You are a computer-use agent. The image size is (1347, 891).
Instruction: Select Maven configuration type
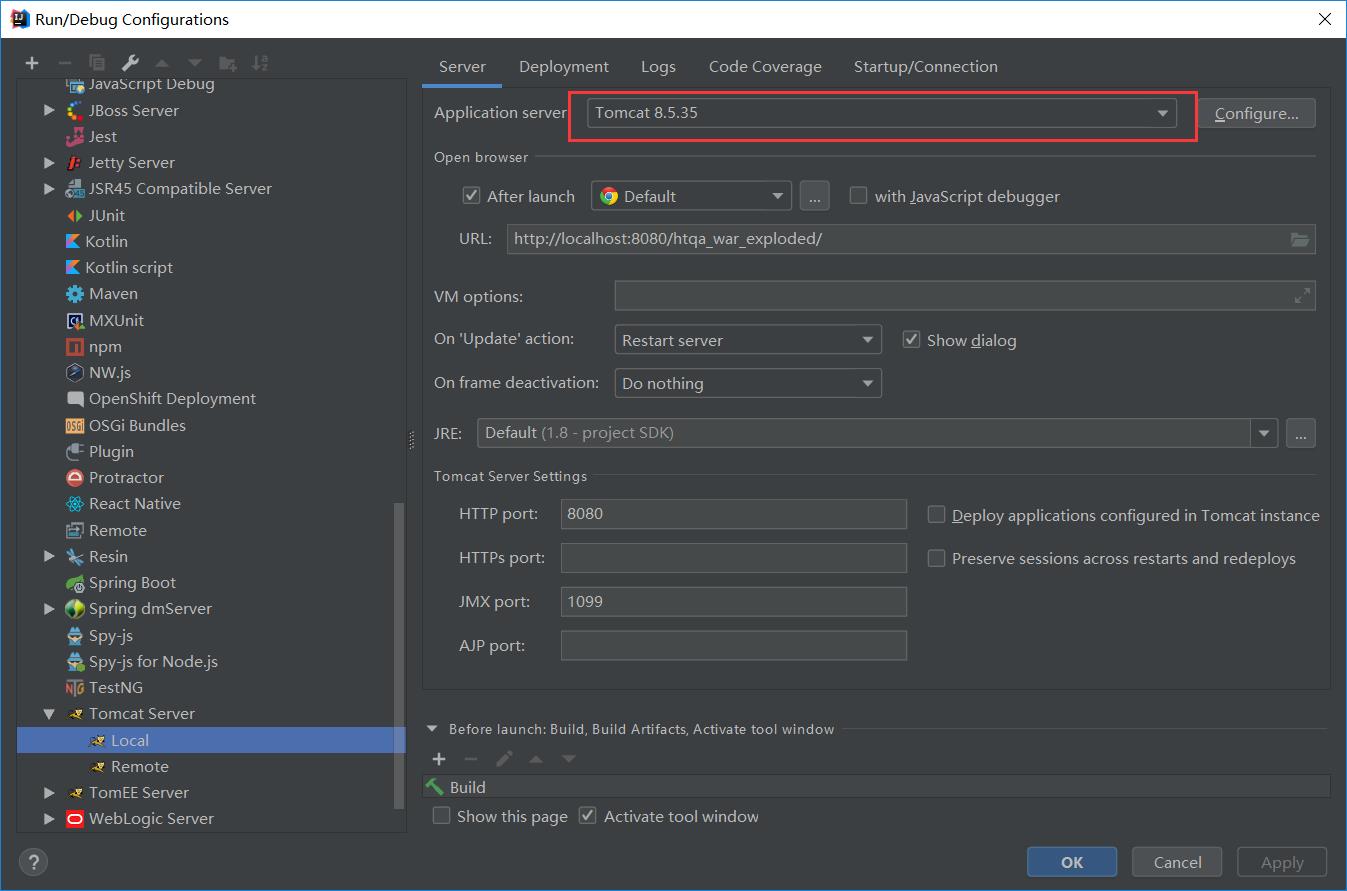(x=113, y=293)
